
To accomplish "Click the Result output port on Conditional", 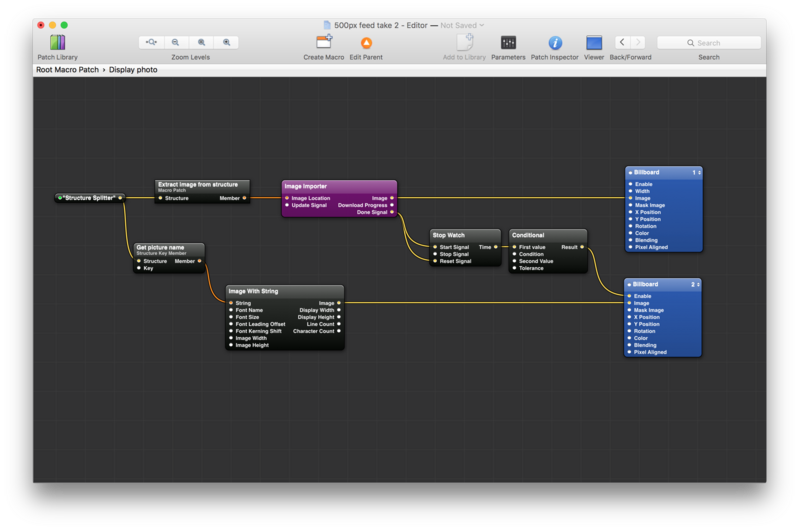I will coord(582,247).
